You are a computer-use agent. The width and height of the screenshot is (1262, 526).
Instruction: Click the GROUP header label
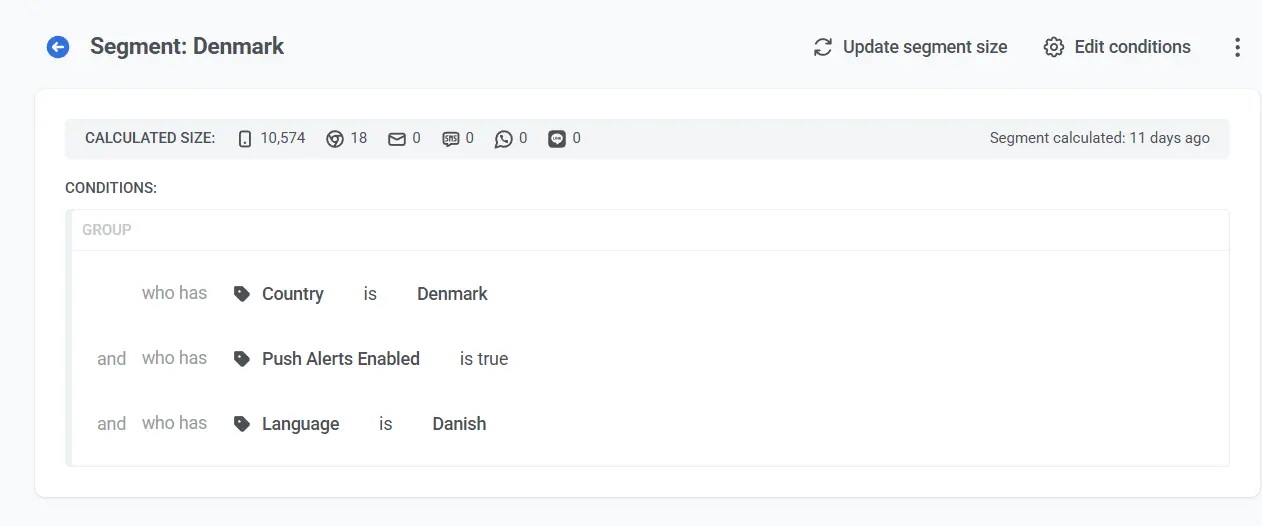point(107,230)
